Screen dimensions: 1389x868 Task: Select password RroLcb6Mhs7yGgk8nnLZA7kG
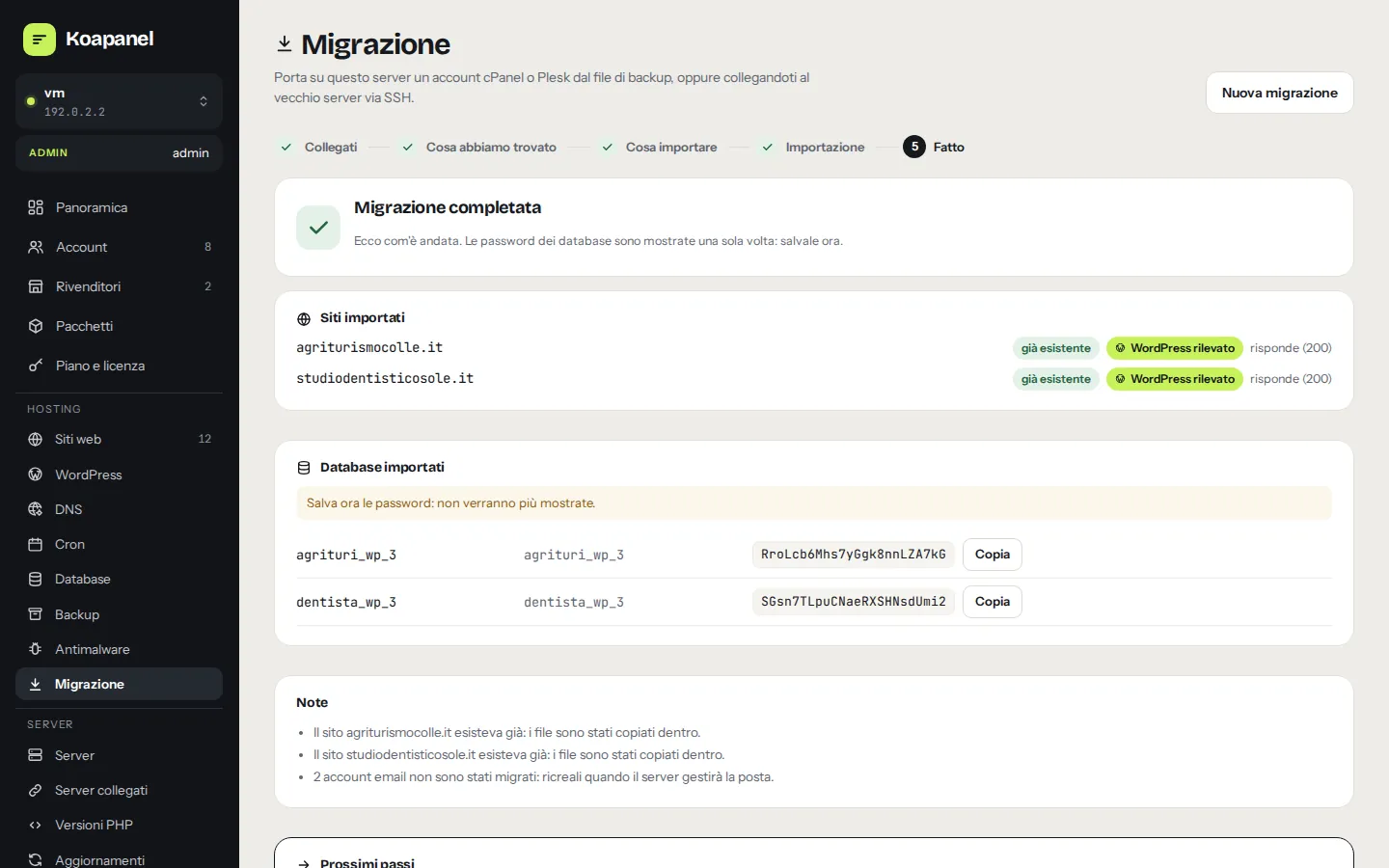tap(854, 555)
